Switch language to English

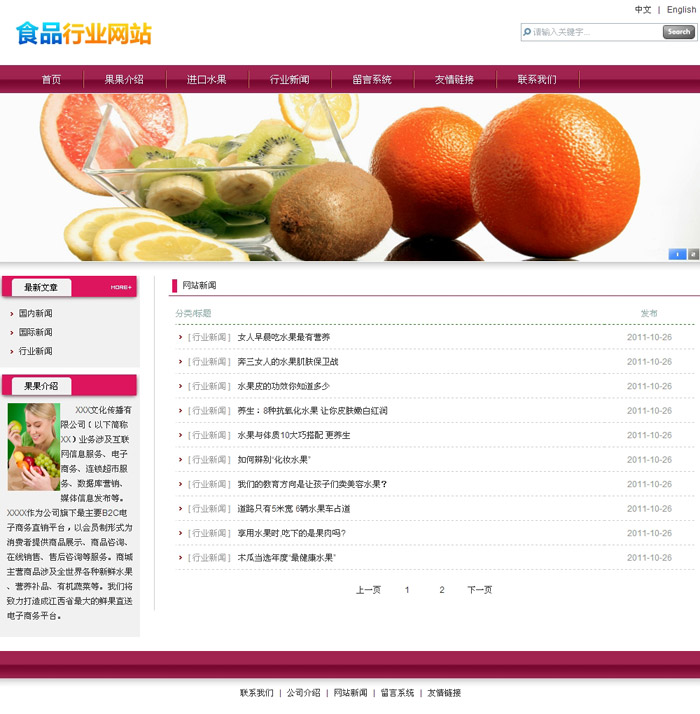681,10
